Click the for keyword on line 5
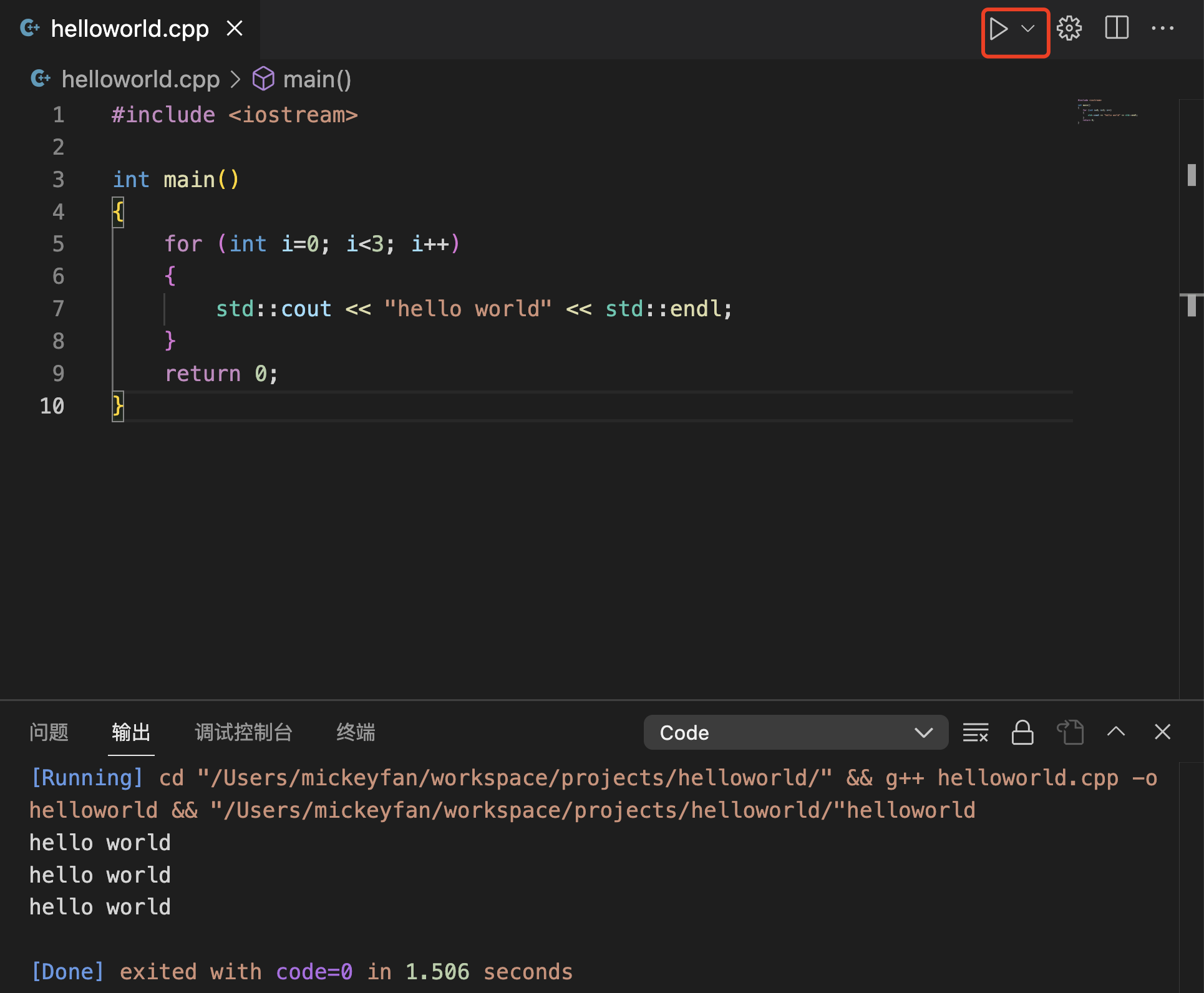The image size is (1204, 993). (x=183, y=244)
